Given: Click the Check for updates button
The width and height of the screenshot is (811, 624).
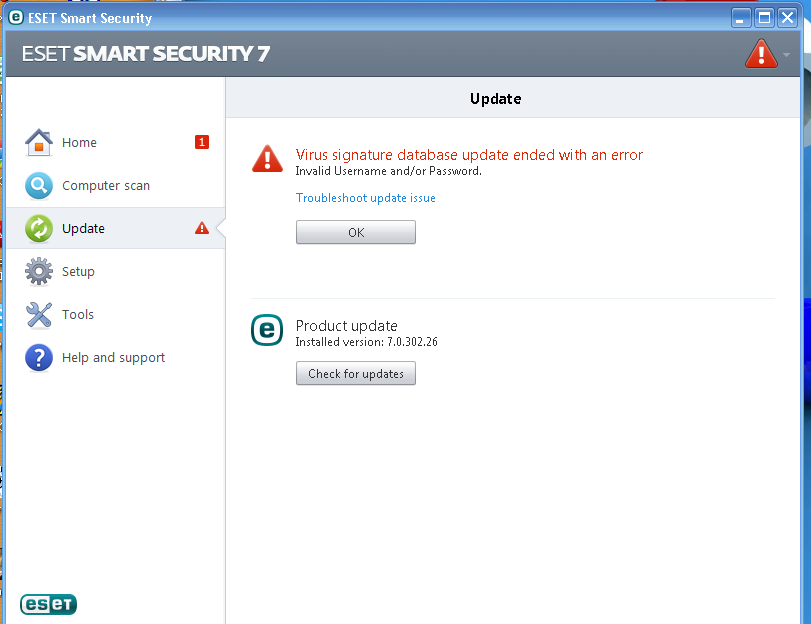Looking at the screenshot, I should (x=356, y=374).
